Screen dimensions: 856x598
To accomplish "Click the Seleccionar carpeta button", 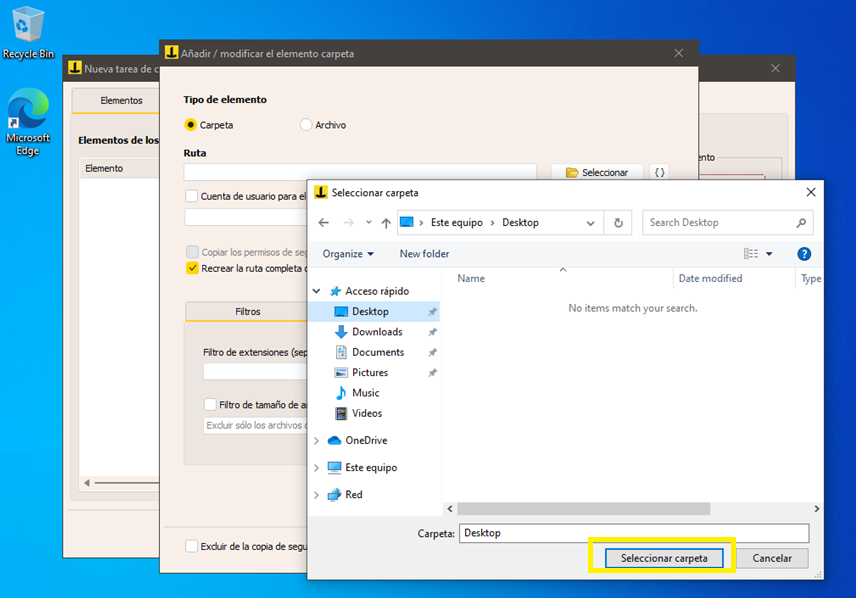I will point(663,558).
